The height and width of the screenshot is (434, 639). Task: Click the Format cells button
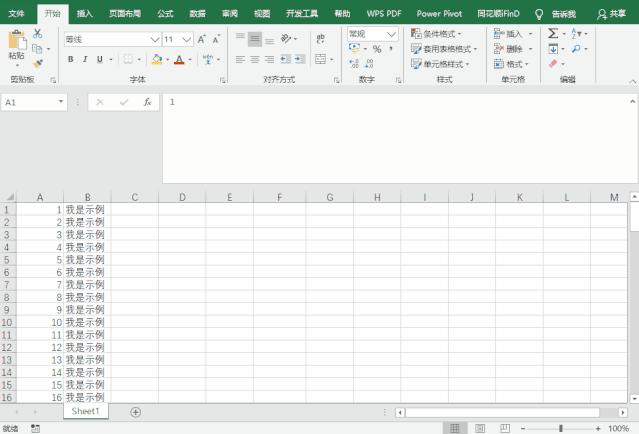(x=509, y=64)
